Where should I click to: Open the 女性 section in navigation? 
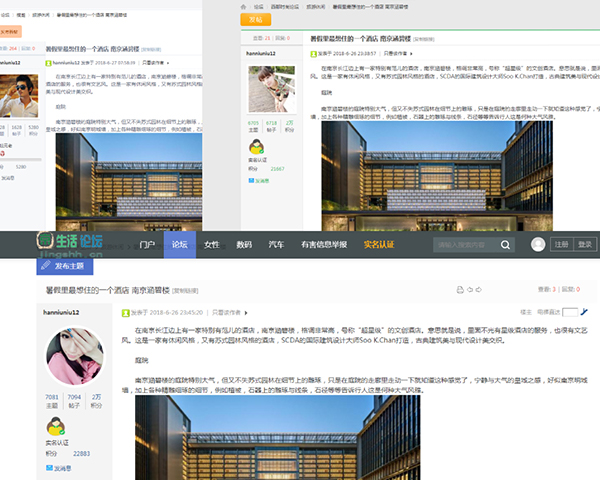coord(212,244)
